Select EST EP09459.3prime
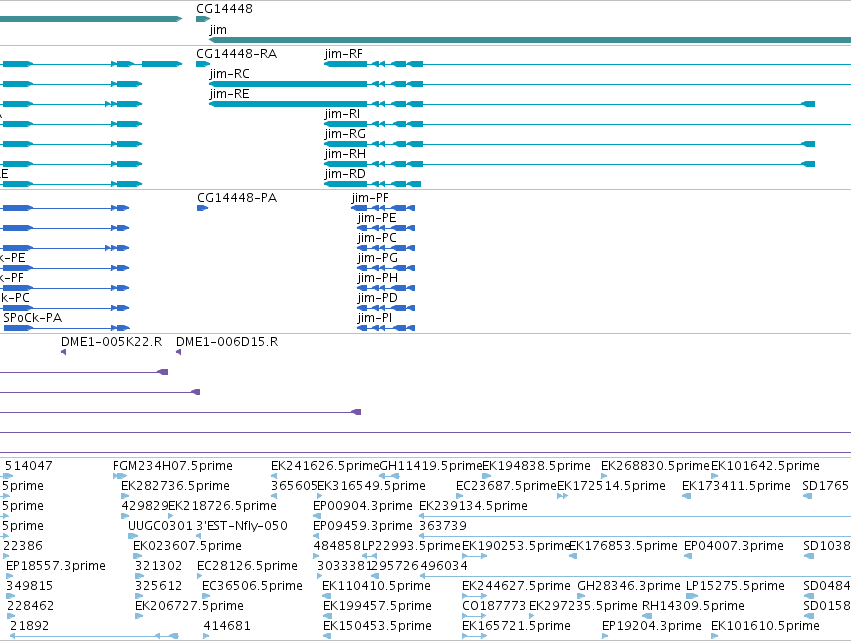851x641 pixels. (x=363, y=526)
